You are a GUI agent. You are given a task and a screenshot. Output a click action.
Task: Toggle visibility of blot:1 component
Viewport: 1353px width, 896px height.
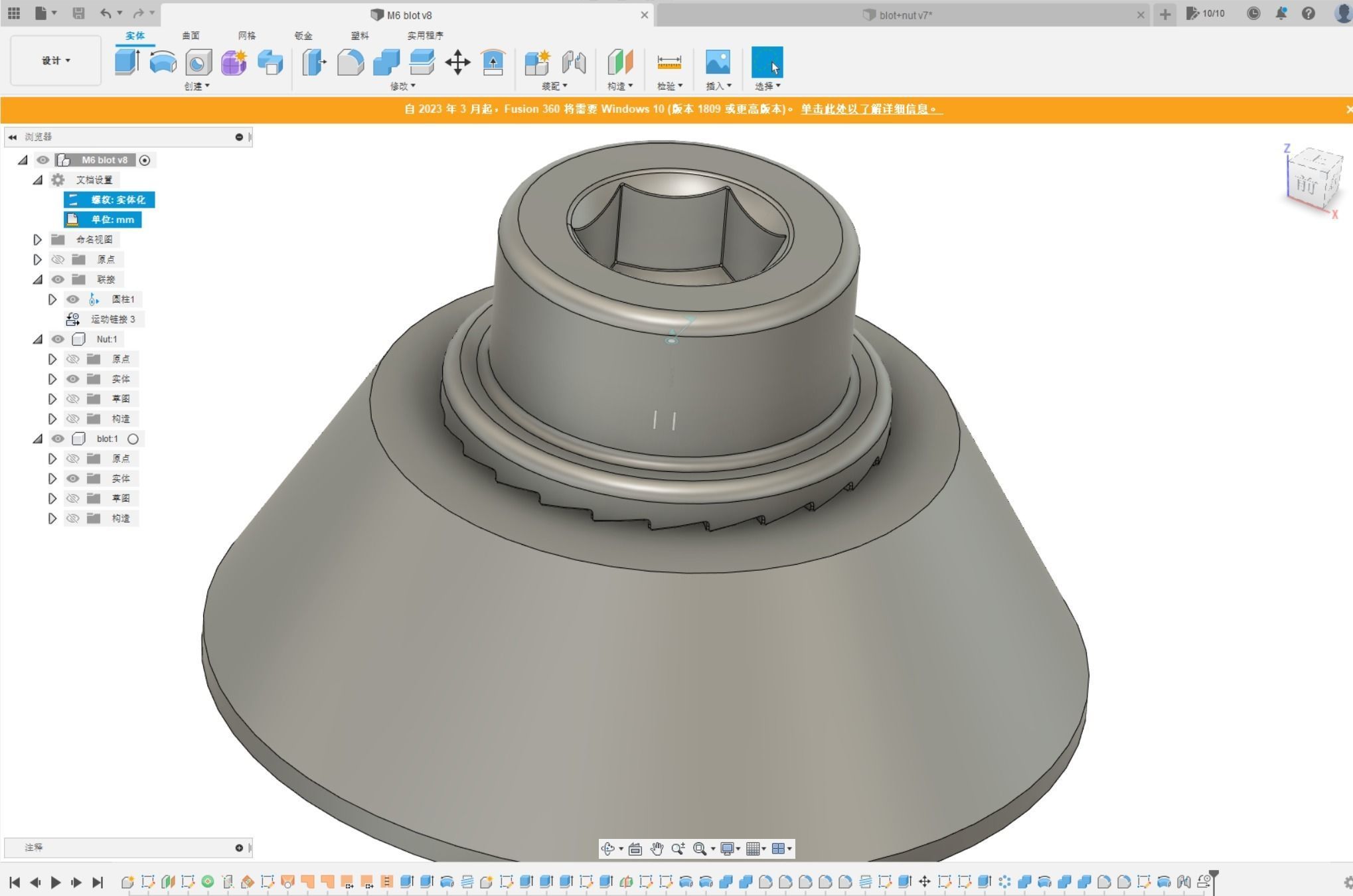pyautogui.click(x=58, y=439)
